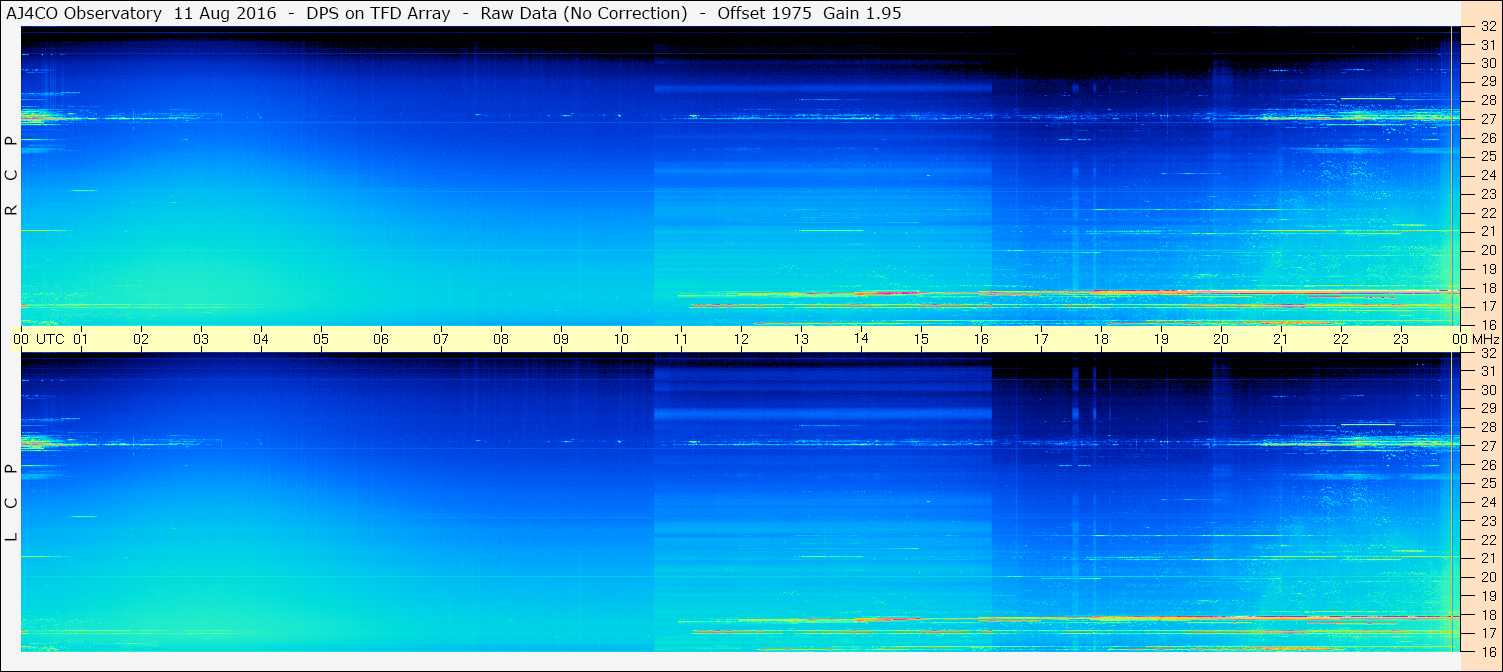The width and height of the screenshot is (1503, 672).
Task: Click the 23 hour marker on time axis
Action: pos(1401,339)
